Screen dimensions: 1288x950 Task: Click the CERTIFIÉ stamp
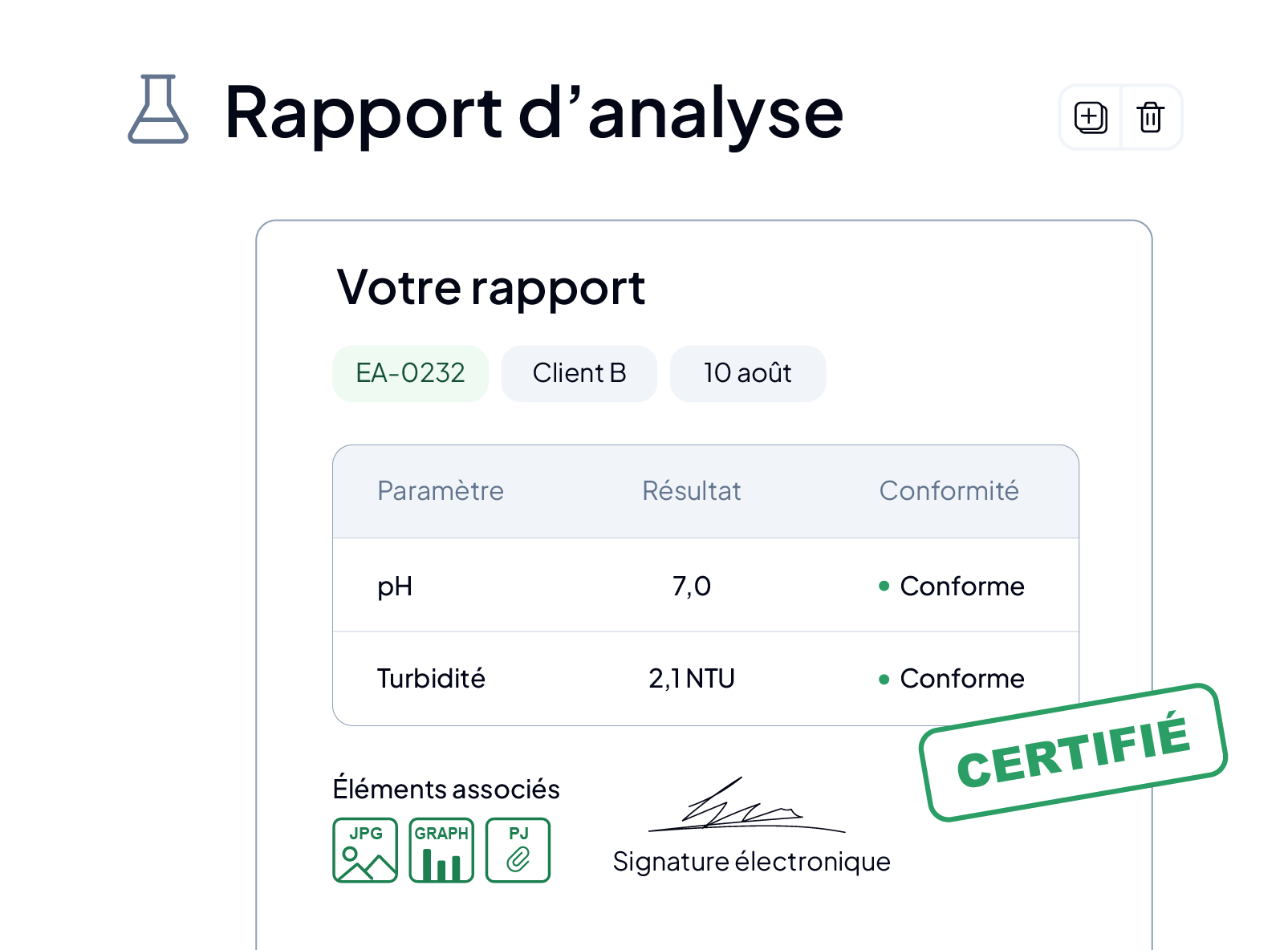coord(1074,753)
